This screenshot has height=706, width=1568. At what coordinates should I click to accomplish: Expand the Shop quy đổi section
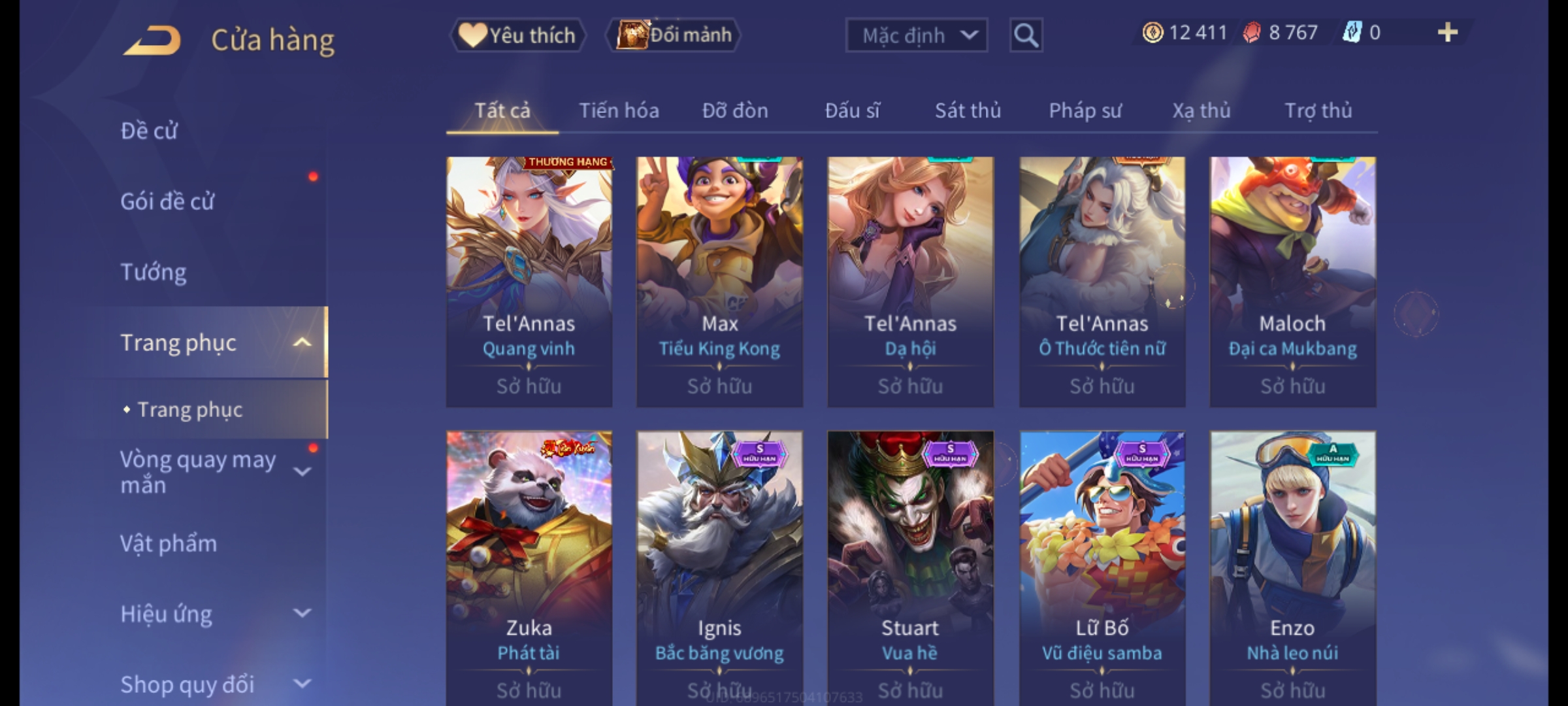(302, 684)
